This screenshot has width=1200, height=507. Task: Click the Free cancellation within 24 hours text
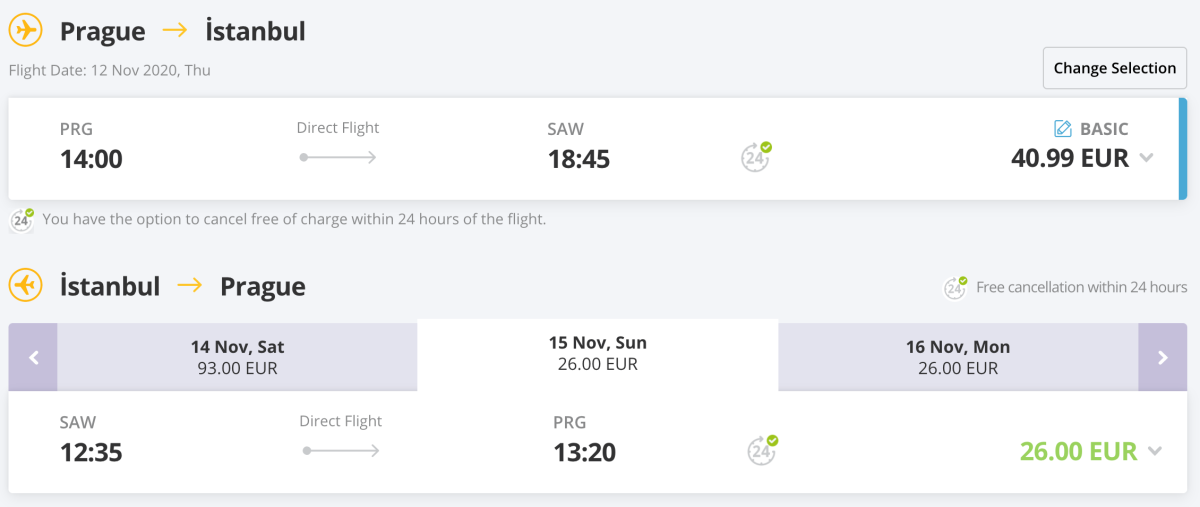(x=1081, y=288)
